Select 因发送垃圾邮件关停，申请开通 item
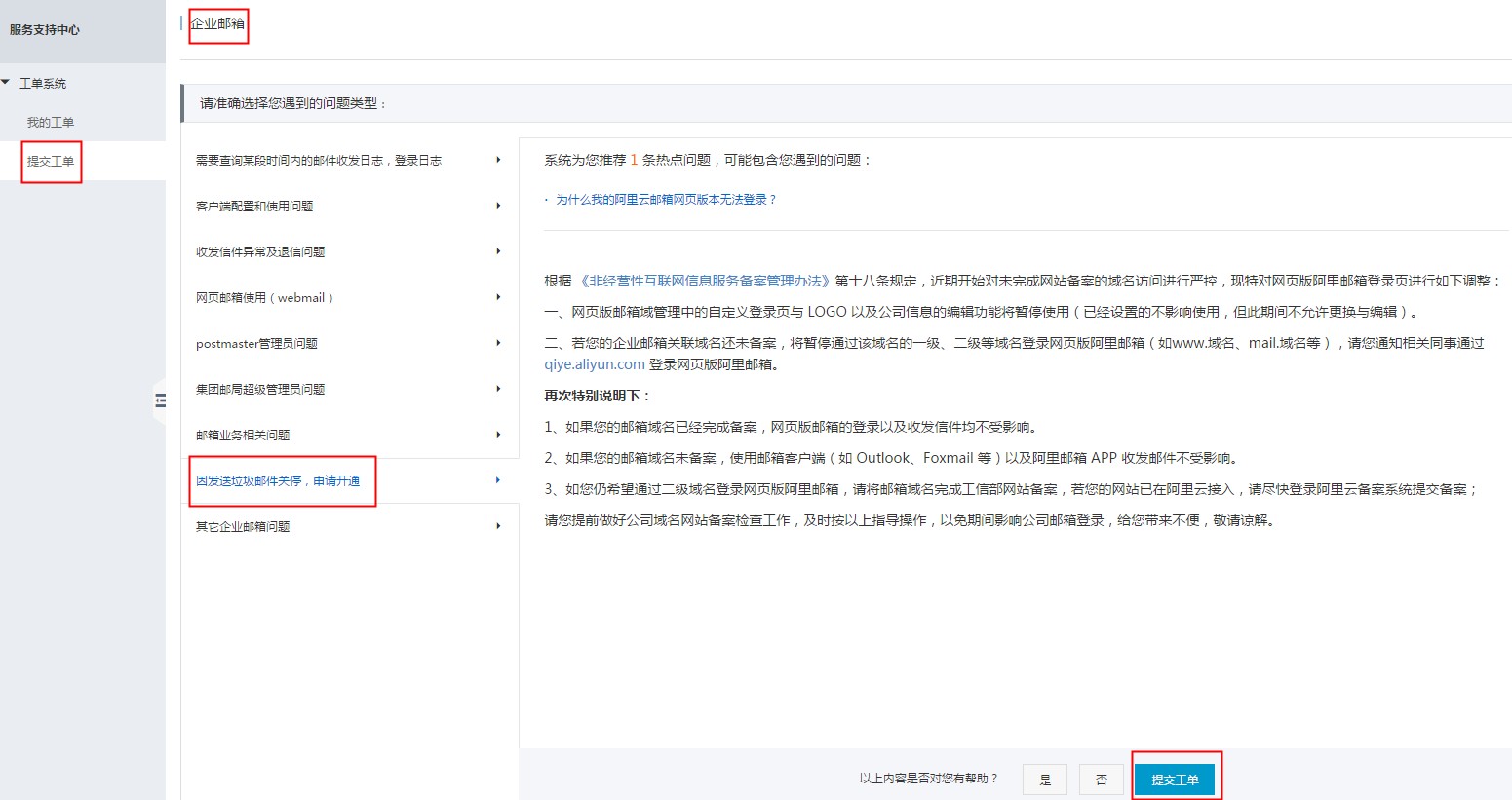 click(278, 480)
